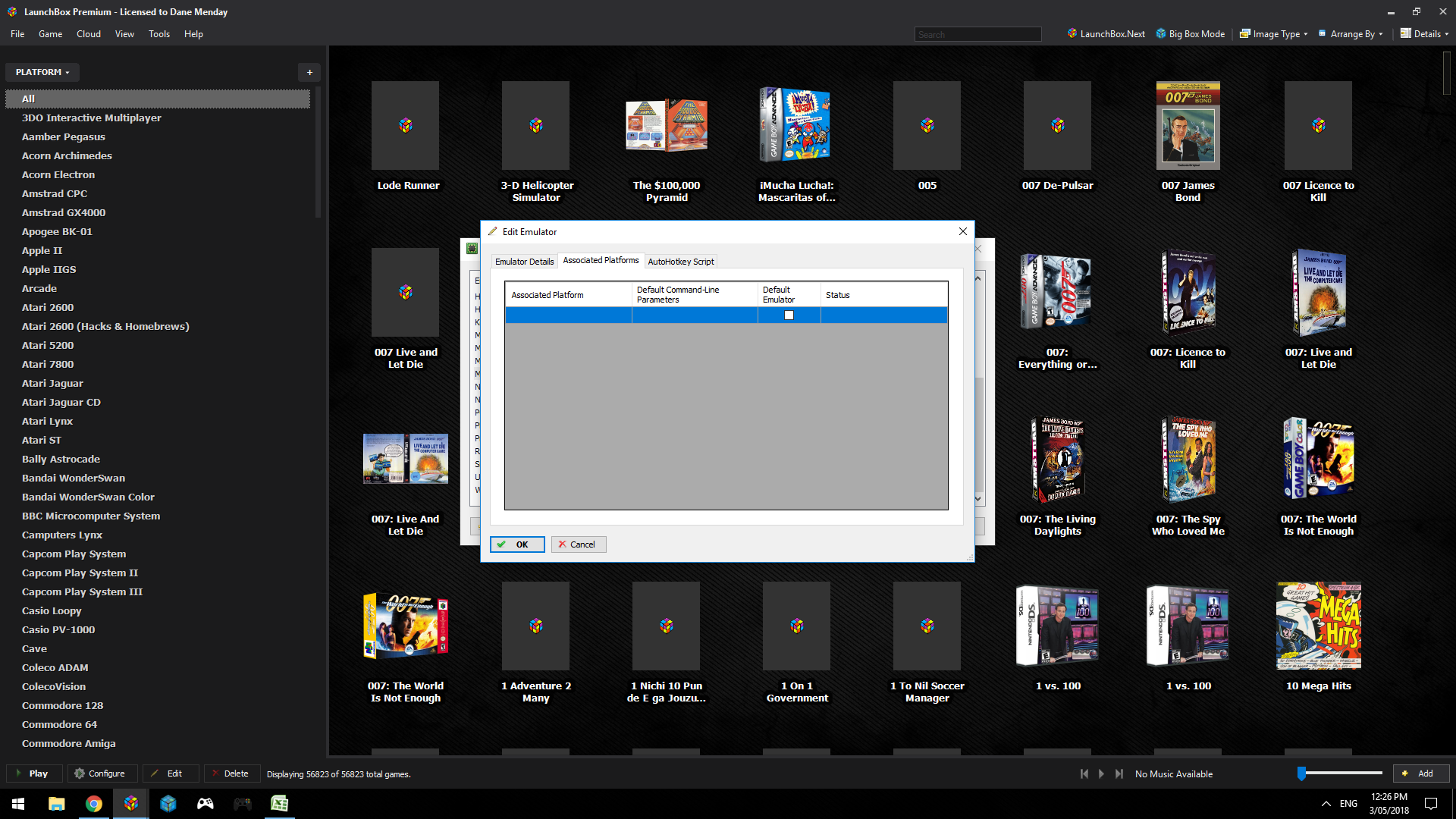Open the Cloud menu
This screenshot has height=819, width=1456.
coord(89,34)
